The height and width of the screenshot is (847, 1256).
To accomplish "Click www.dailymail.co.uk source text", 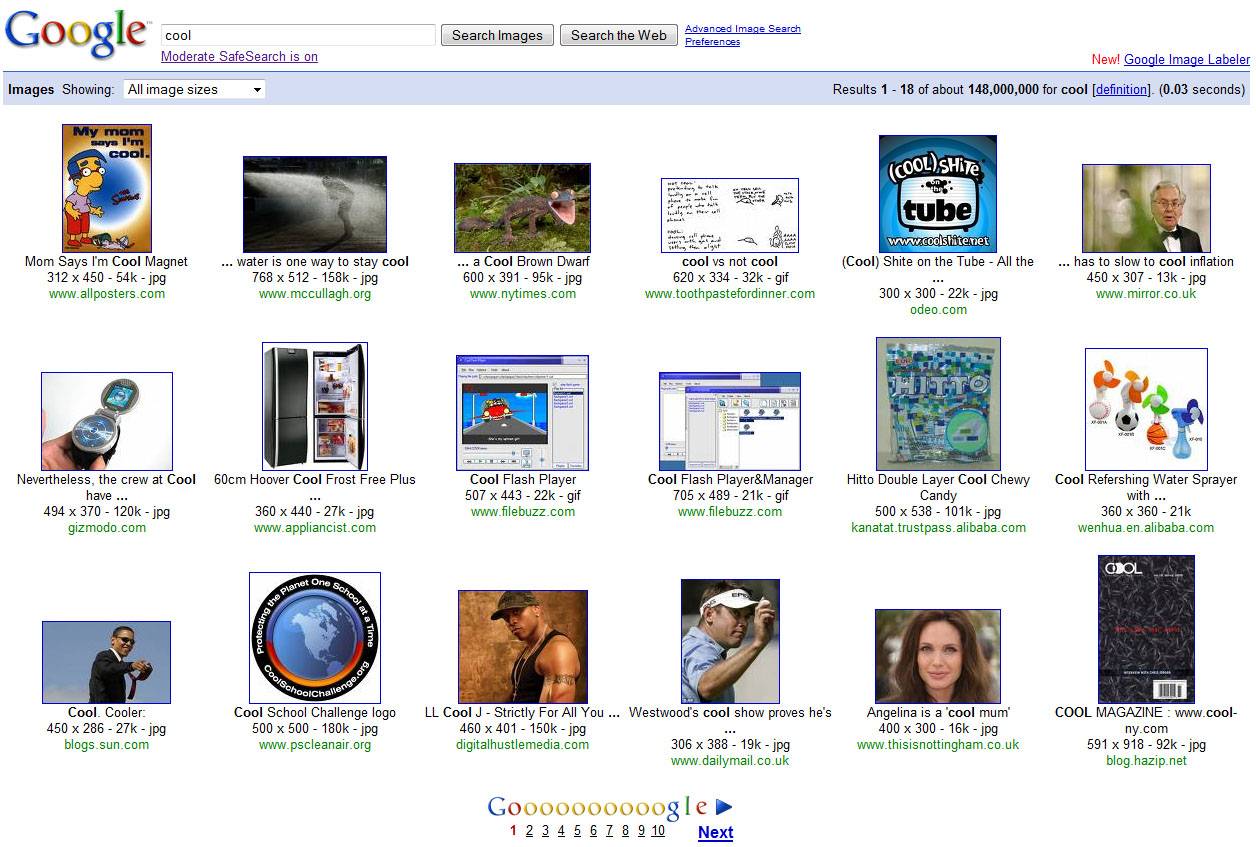I will pos(730,761).
